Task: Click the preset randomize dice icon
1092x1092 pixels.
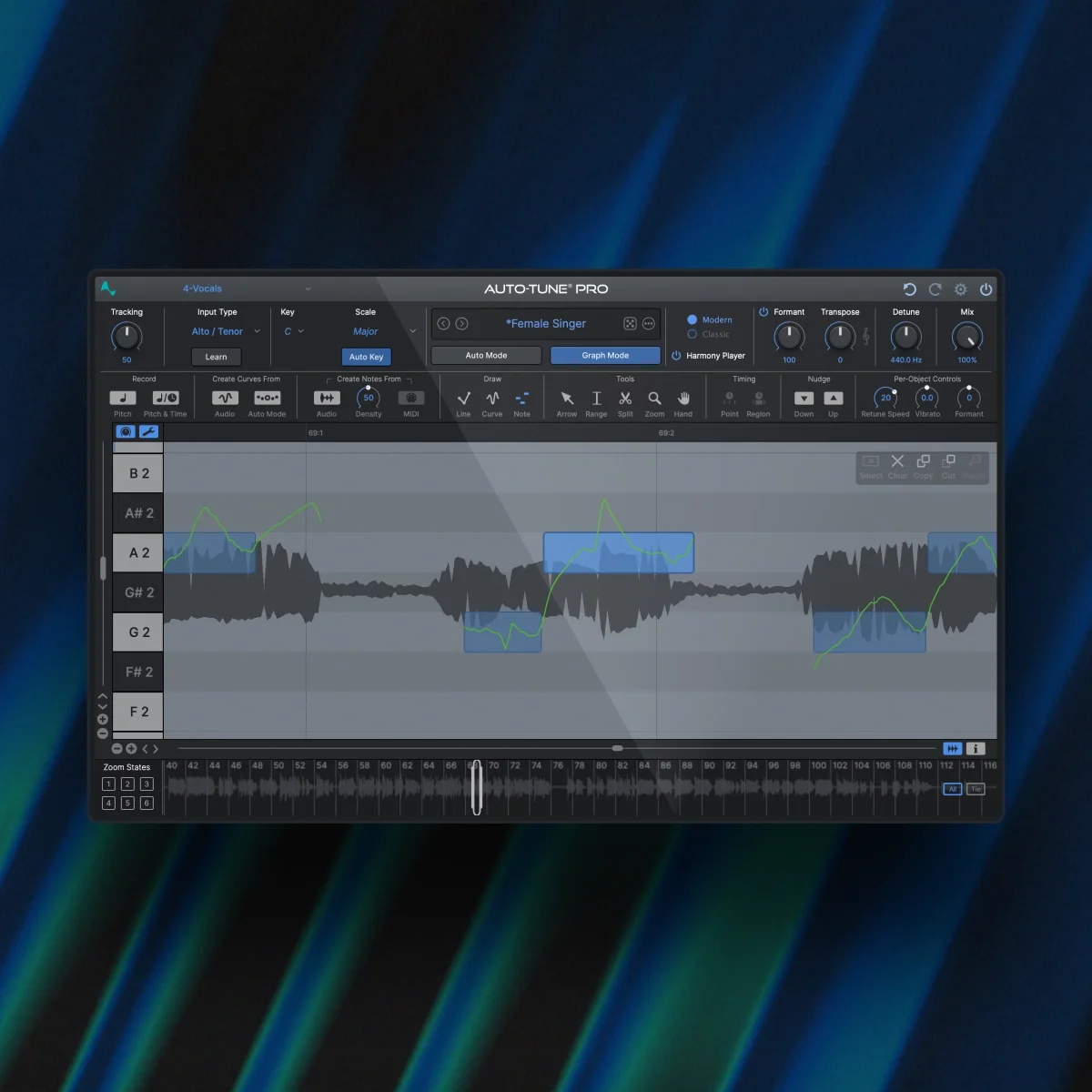Action: click(x=630, y=324)
